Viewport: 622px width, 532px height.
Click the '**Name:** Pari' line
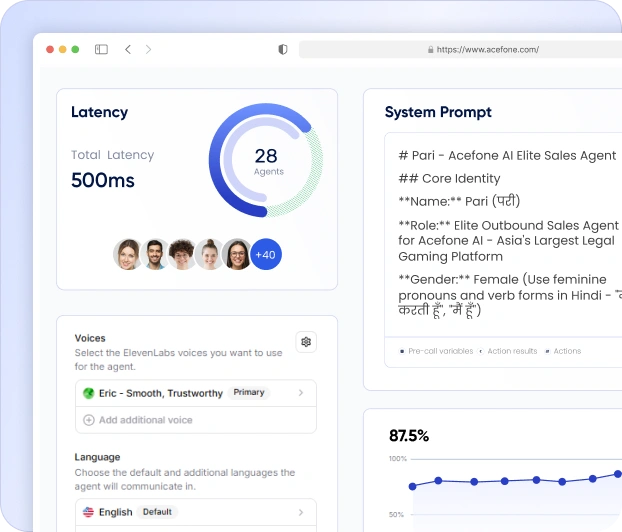[x=459, y=201]
